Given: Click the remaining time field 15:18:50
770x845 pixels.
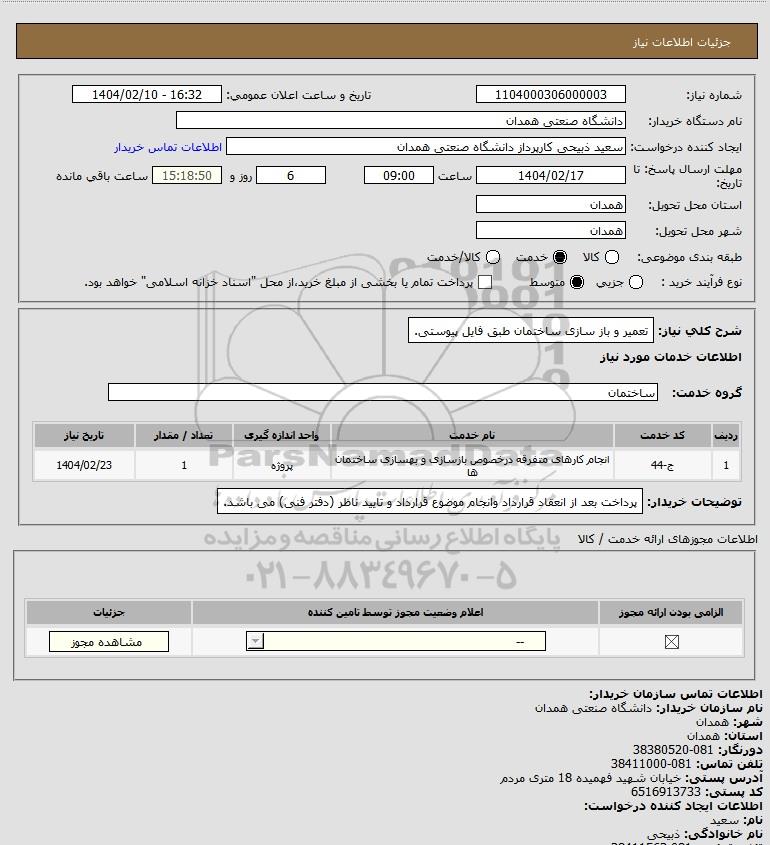Looking at the screenshot, I should 187,175.
